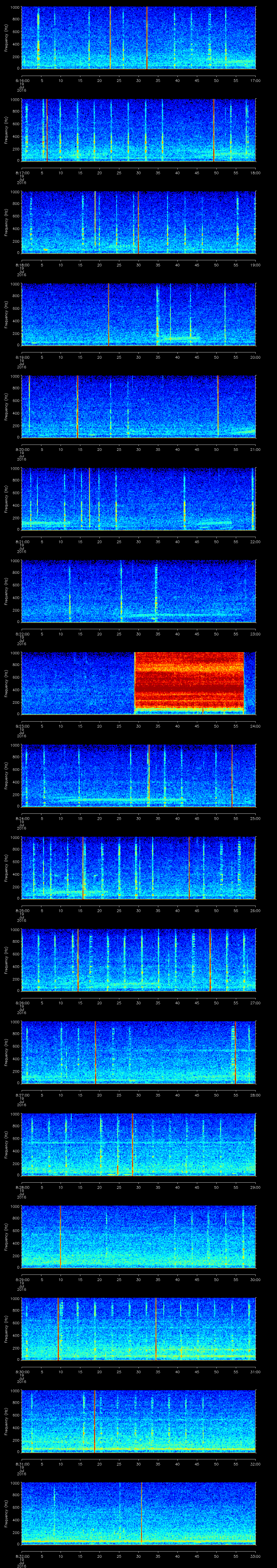Pick the spectrogram starting at 8:29:00
277x1568 pixels.
tap(139, 1237)
